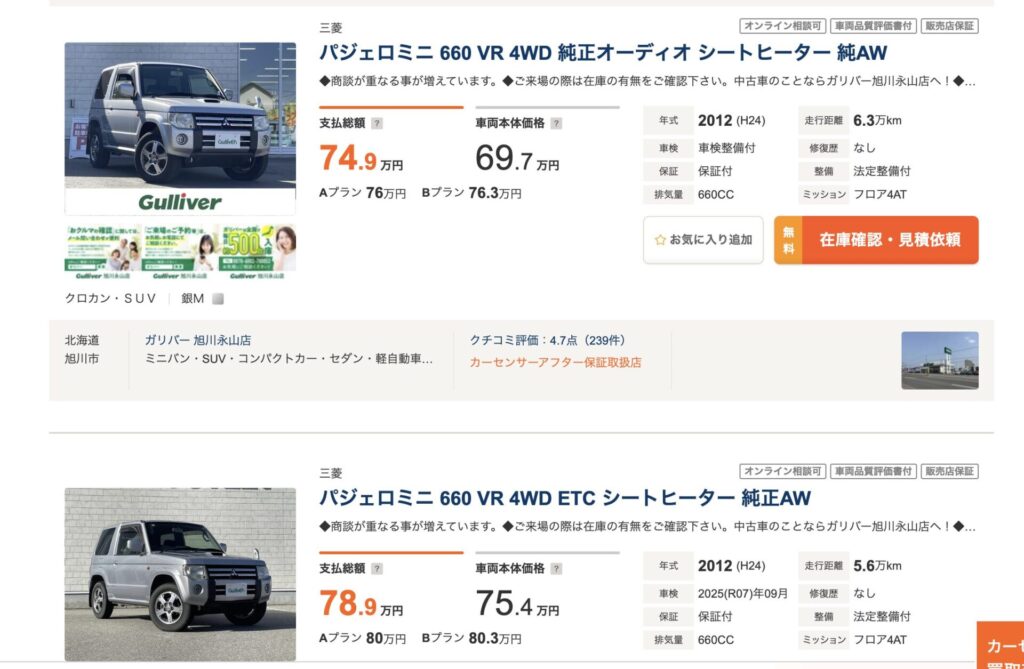Open カーセンサーアフター保証取扱店 link
The image size is (1024, 669).
point(555,362)
